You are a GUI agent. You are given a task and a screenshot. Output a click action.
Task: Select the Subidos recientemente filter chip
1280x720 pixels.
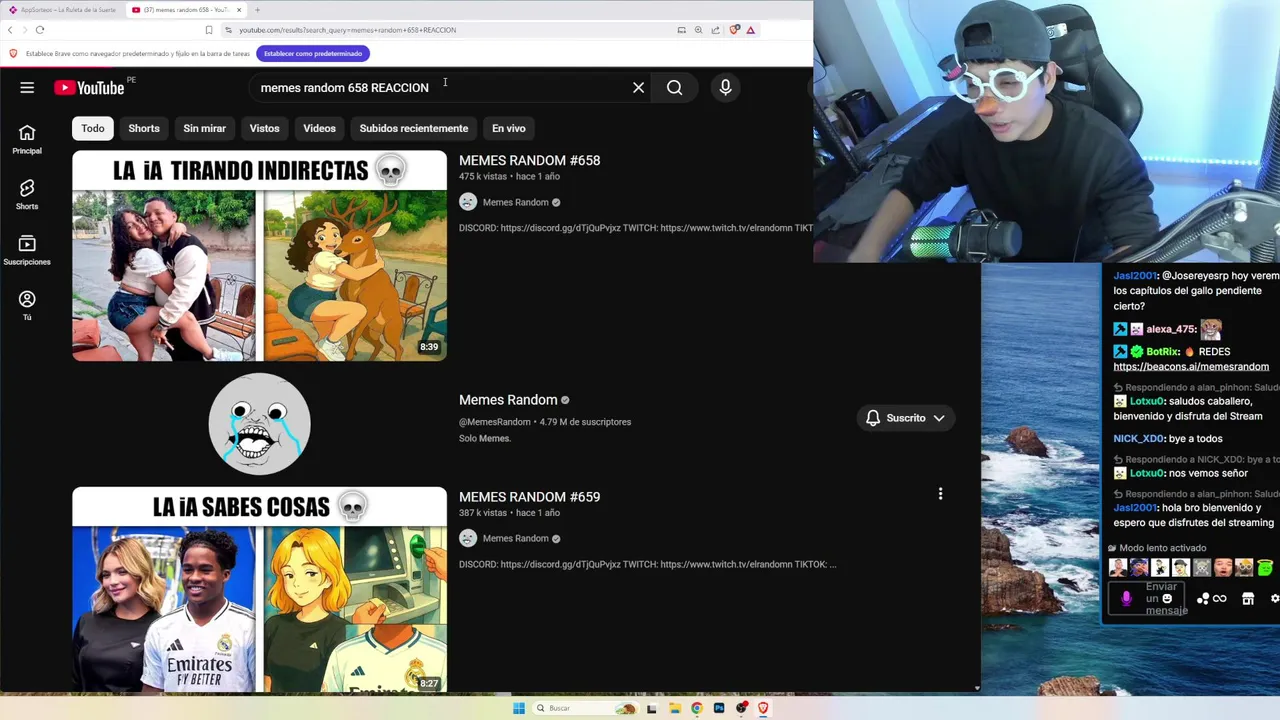[x=414, y=128]
